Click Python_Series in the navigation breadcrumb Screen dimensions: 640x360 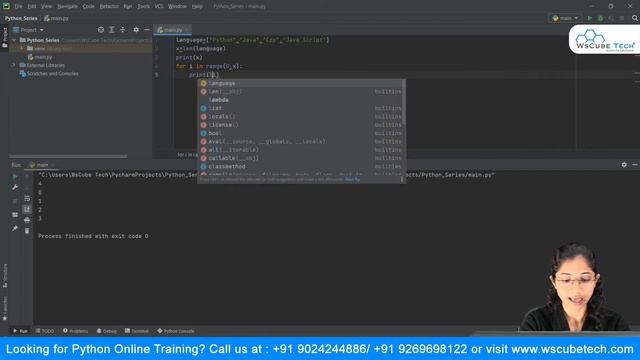pos(21,18)
